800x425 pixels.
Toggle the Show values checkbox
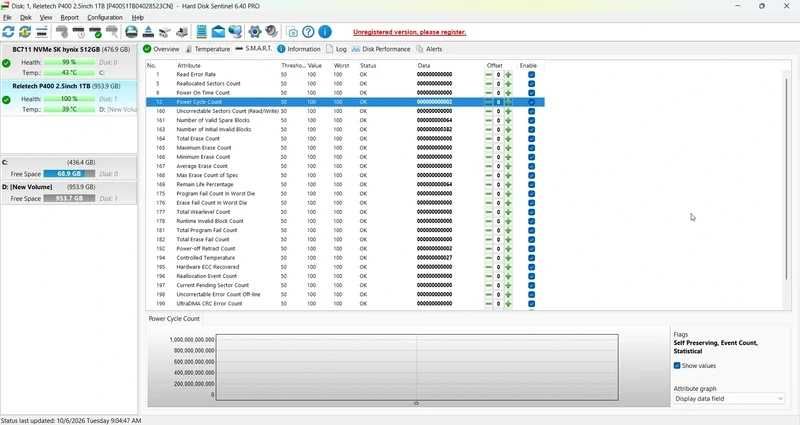click(677, 366)
